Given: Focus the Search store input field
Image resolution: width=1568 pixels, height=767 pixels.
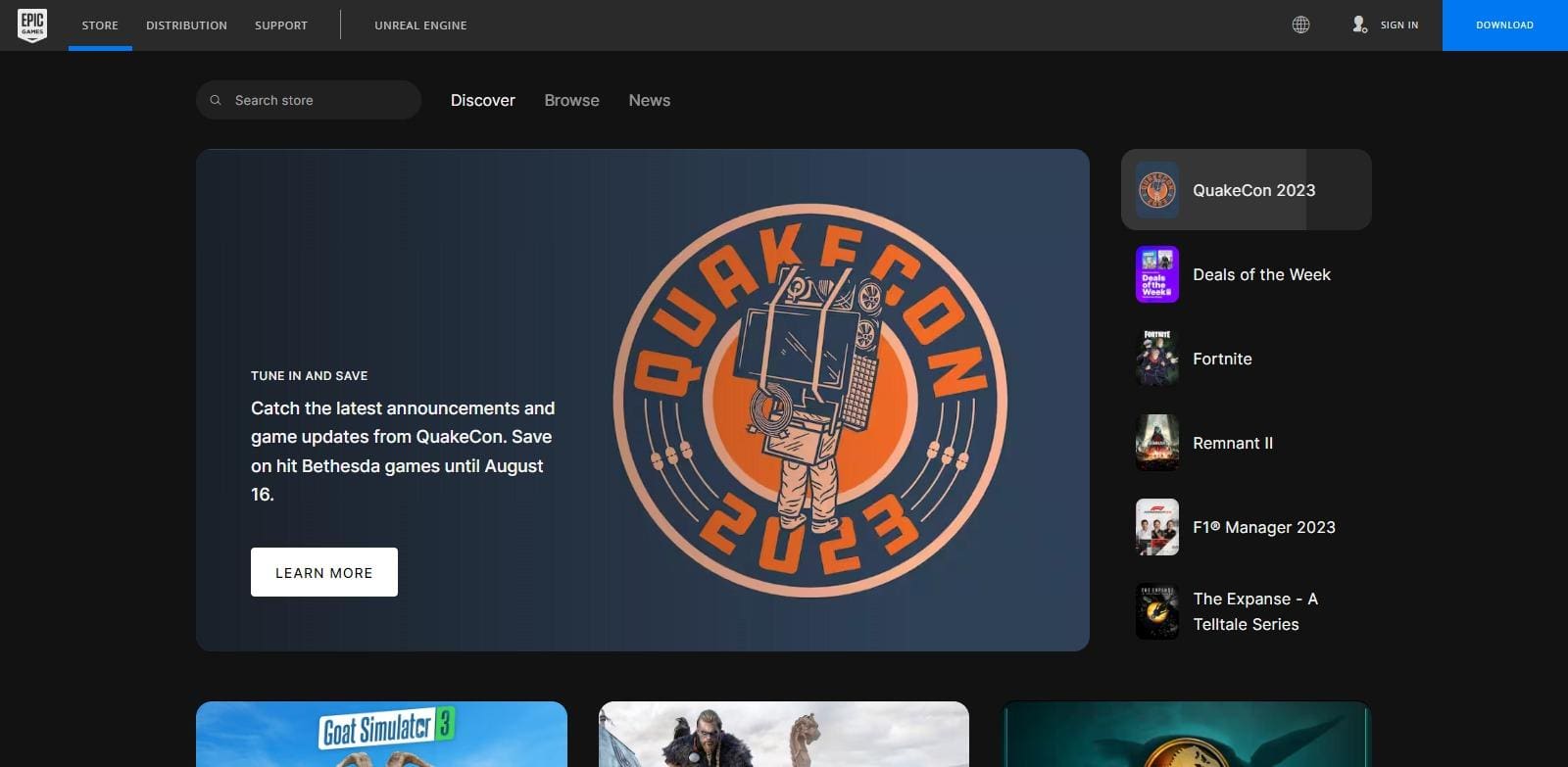Looking at the screenshot, I should click(309, 100).
